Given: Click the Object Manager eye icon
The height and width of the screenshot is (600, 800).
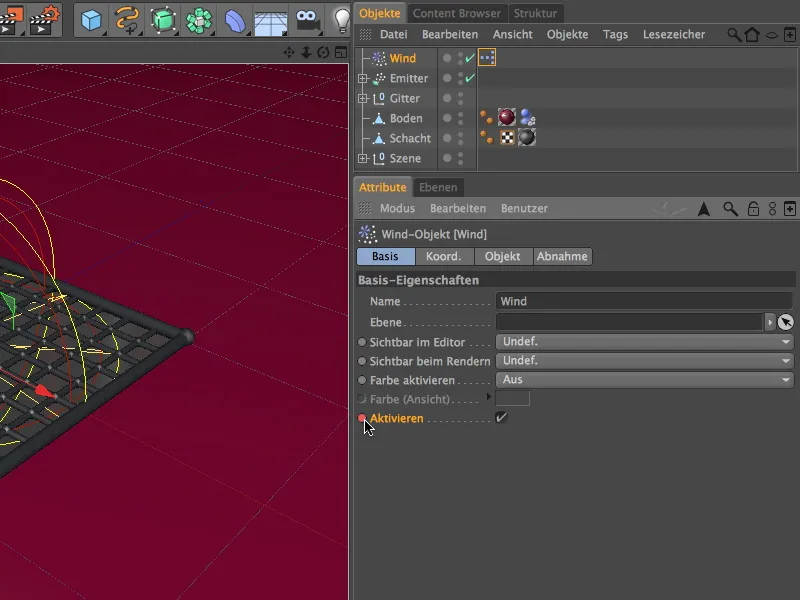Looking at the screenshot, I should click(x=772, y=35).
